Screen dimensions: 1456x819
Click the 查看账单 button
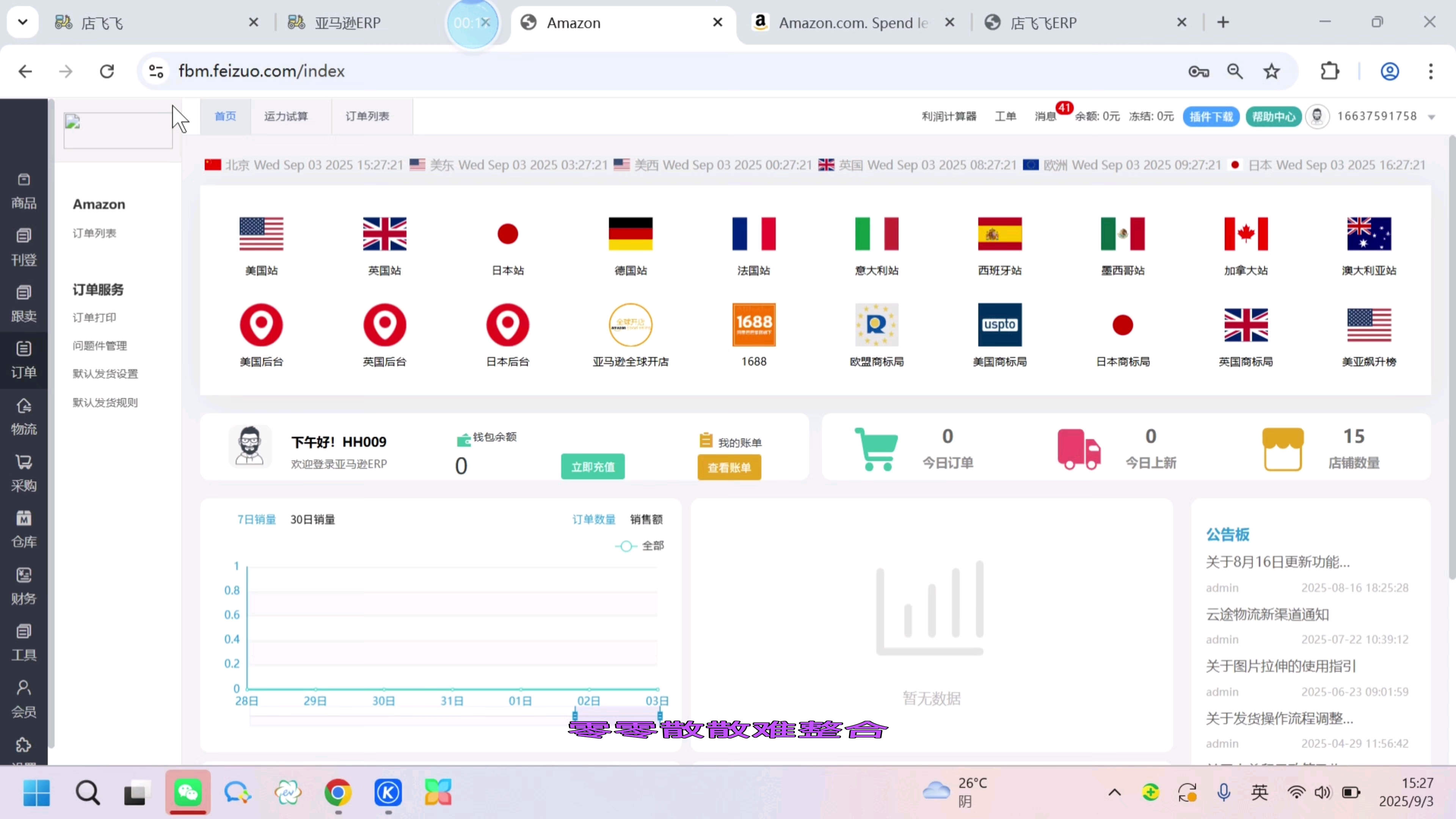(x=729, y=468)
